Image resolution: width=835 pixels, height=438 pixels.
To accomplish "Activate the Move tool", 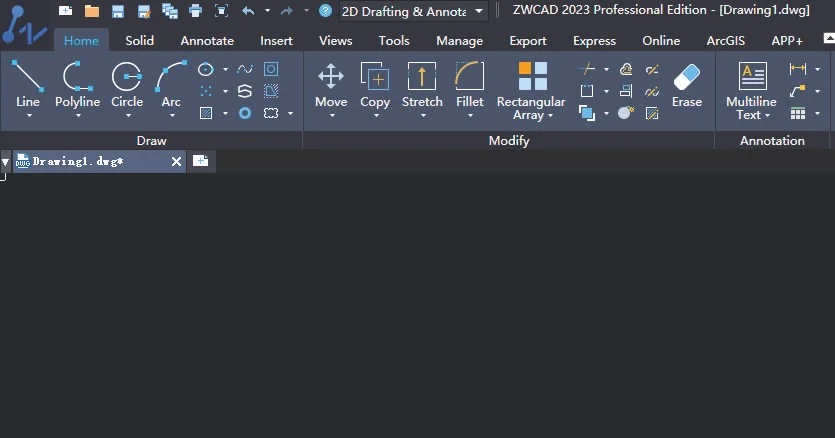I will tap(331, 83).
